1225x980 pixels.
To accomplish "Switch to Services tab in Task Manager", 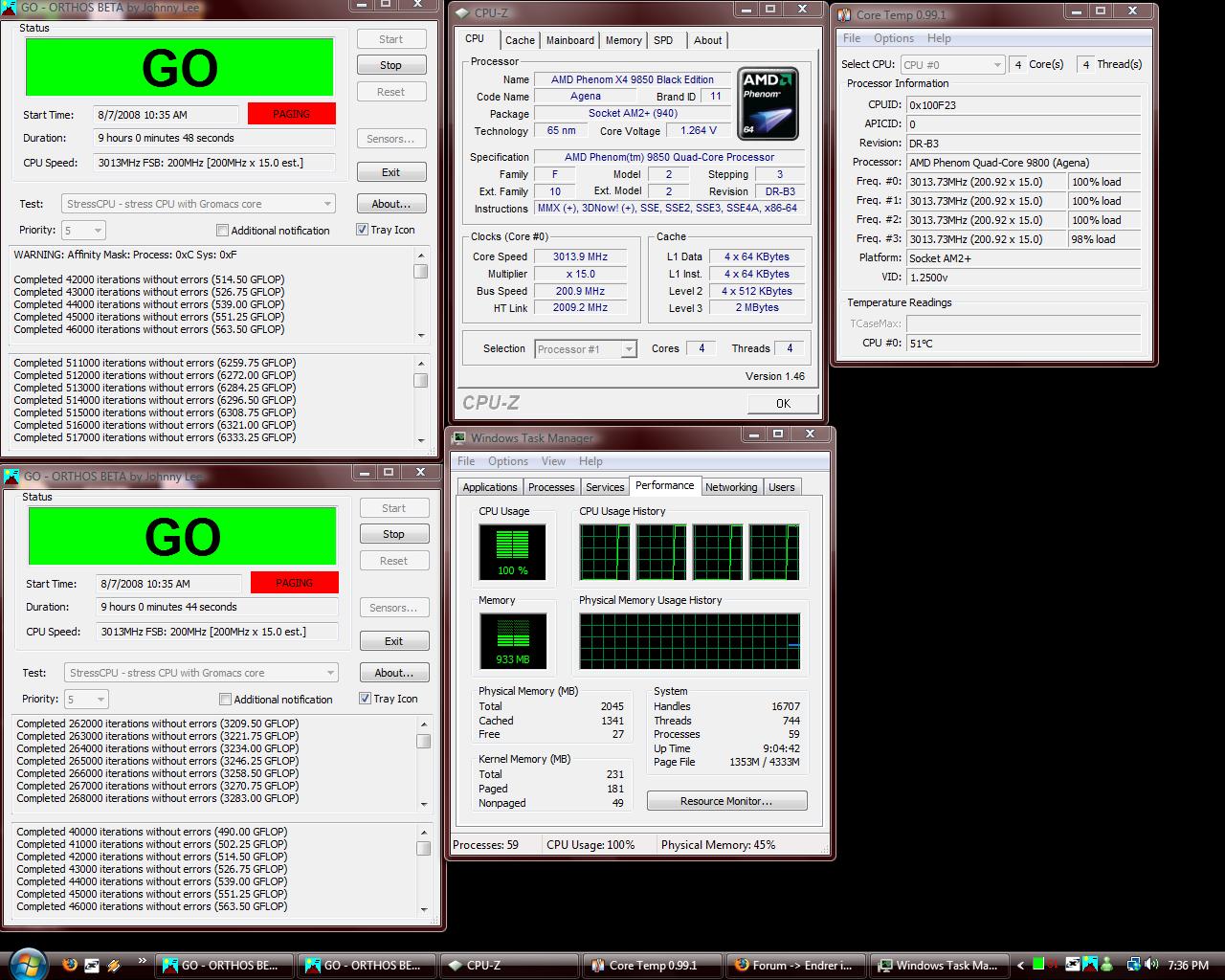I will coord(605,487).
